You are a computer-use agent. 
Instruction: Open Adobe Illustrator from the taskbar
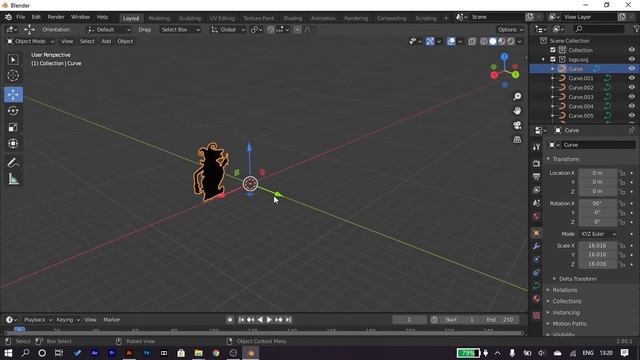(129, 353)
